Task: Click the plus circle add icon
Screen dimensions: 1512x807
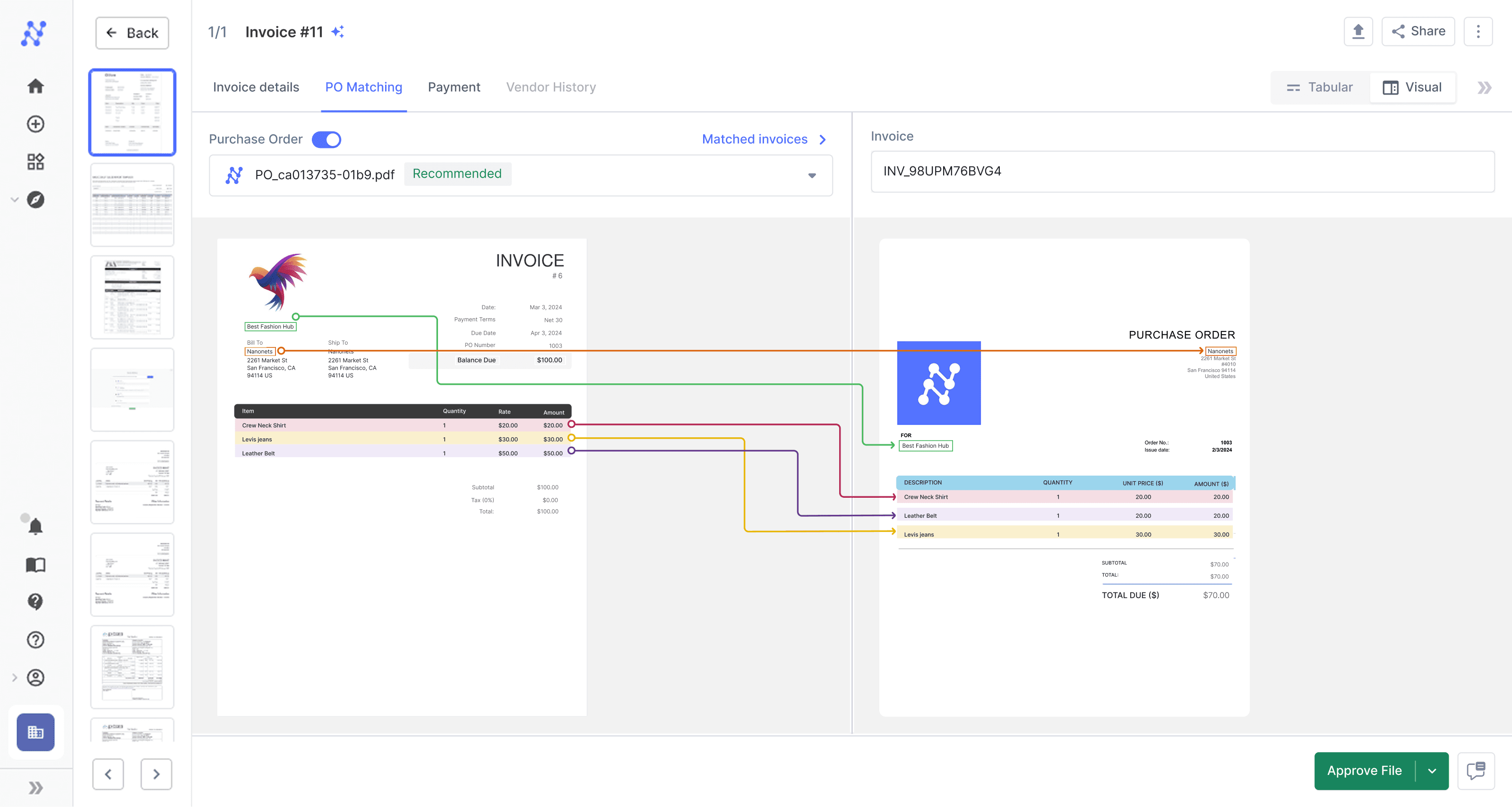Action: tap(35, 124)
